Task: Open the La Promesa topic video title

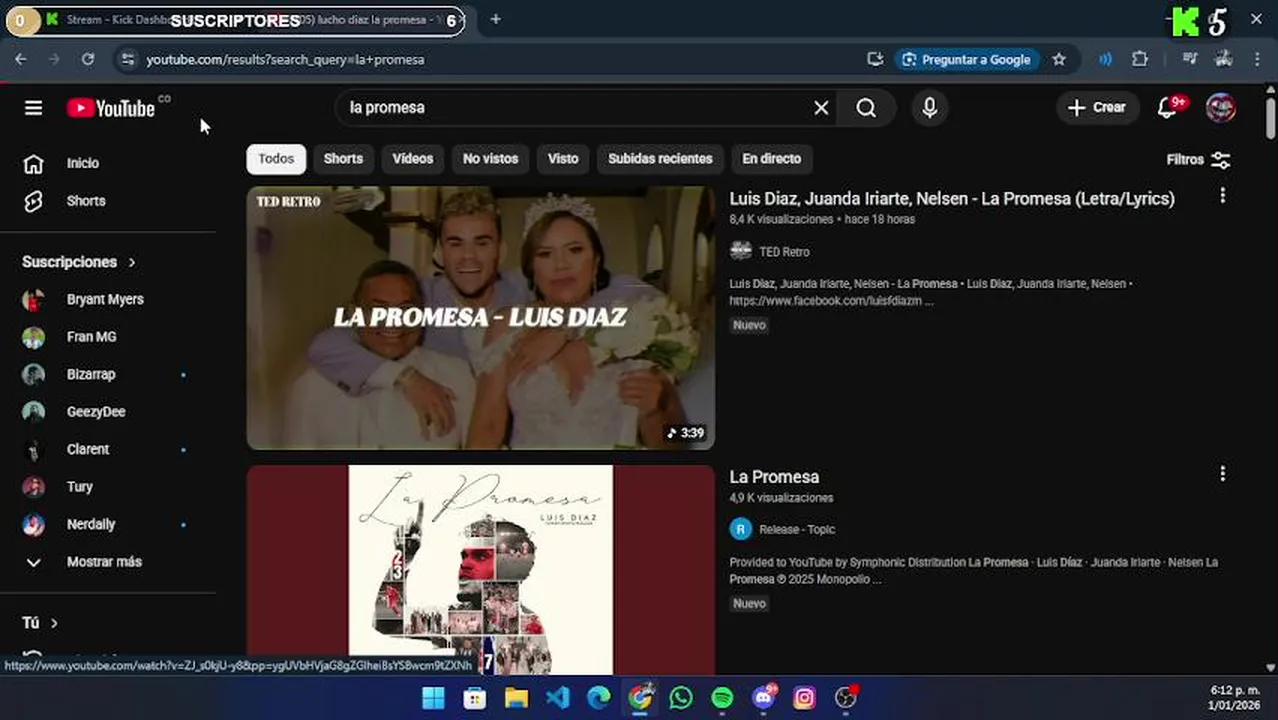Action: pos(774,477)
